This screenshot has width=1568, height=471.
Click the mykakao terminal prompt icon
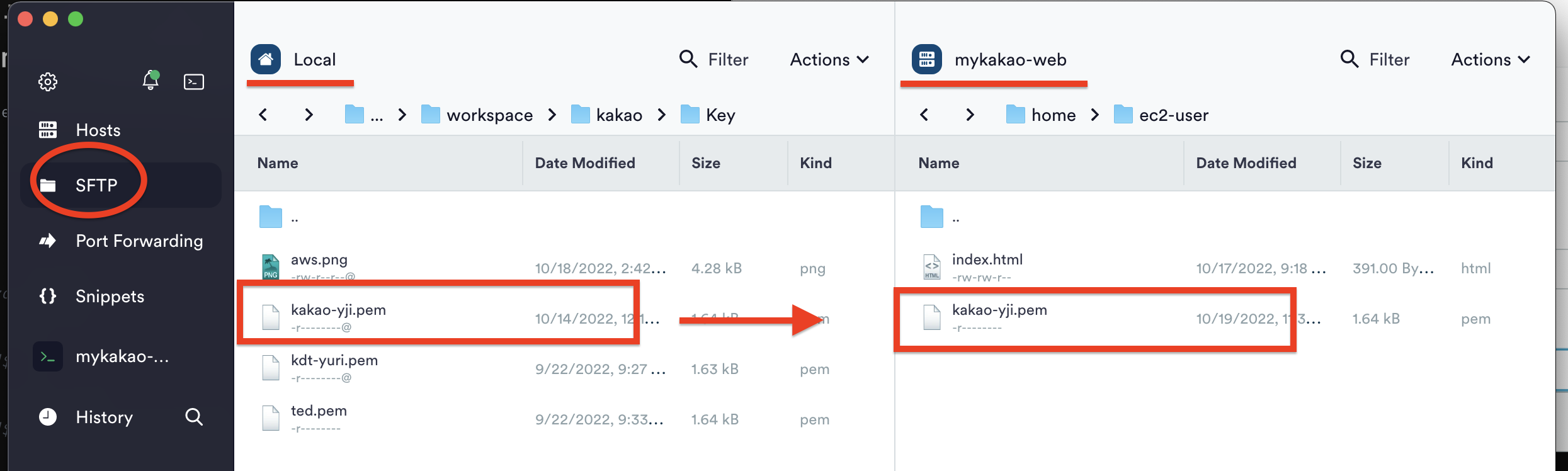pos(48,356)
